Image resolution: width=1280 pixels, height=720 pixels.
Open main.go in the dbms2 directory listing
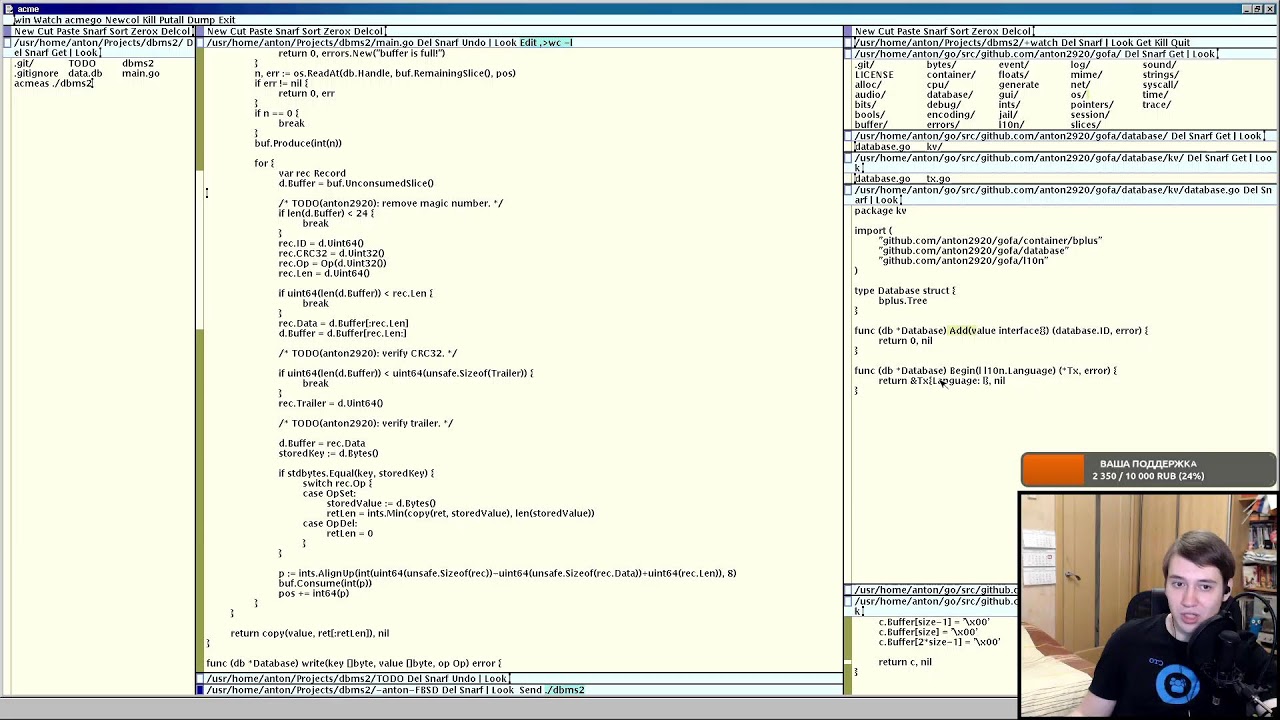point(140,74)
